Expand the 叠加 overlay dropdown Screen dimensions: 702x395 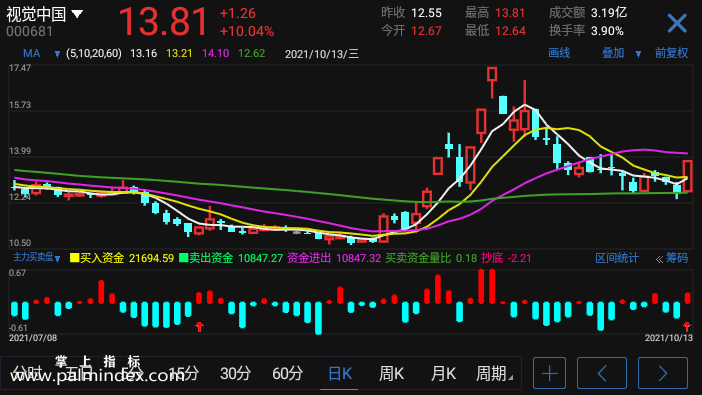(638, 54)
